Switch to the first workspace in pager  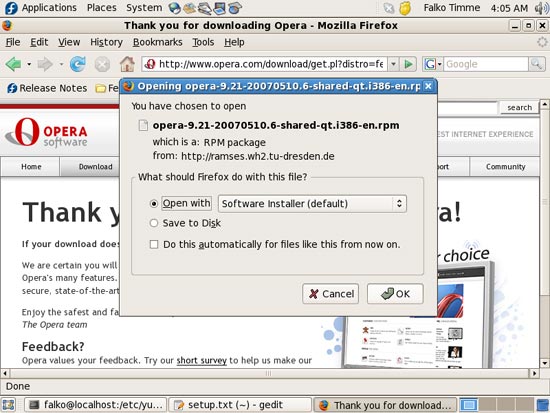[x=469, y=405]
